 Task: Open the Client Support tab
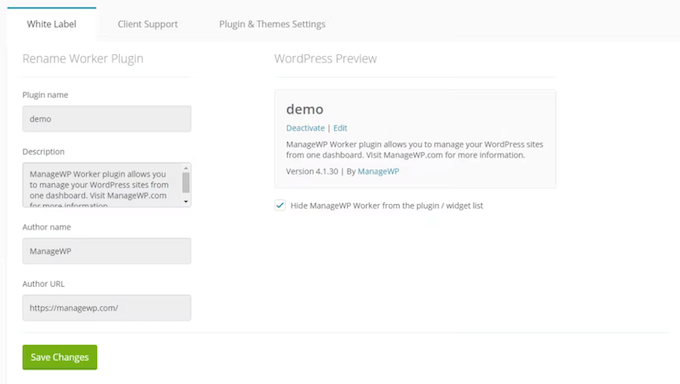click(x=147, y=24)
